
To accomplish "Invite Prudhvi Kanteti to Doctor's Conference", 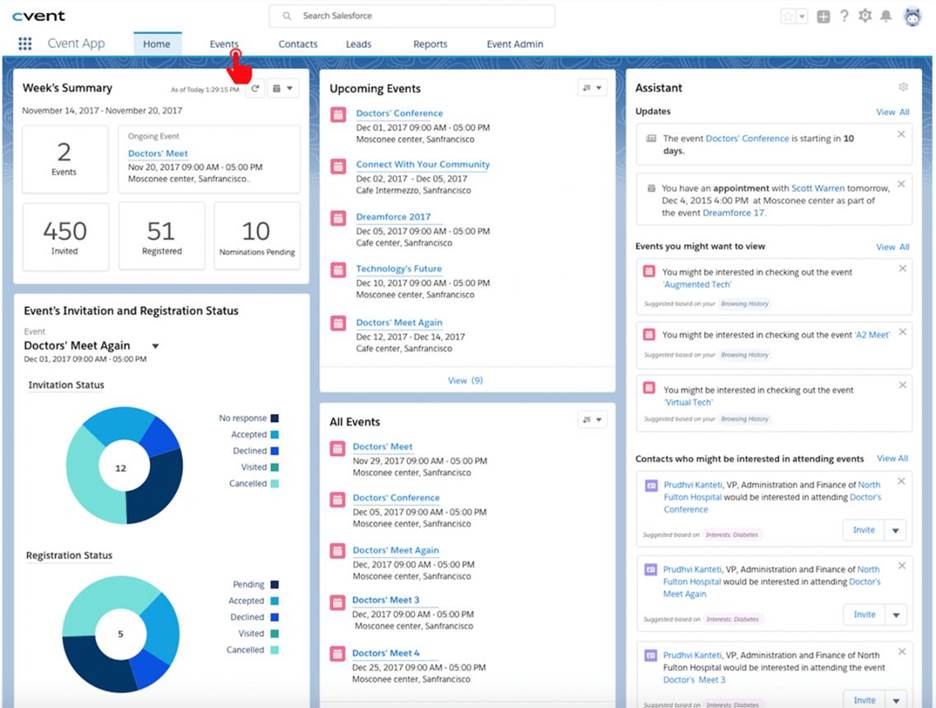I will (864, 530).
